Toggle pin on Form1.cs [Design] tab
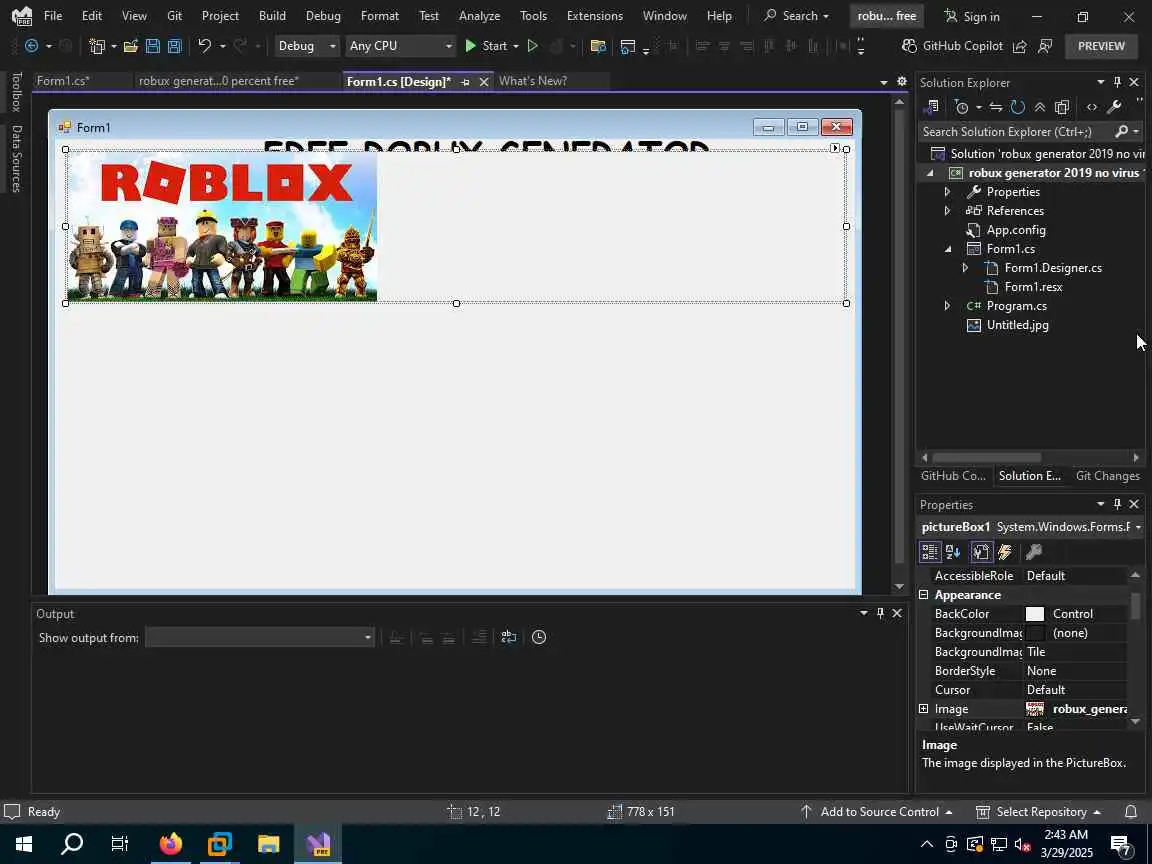This screenshot has width=1152, height=864. tap(465, 82)
